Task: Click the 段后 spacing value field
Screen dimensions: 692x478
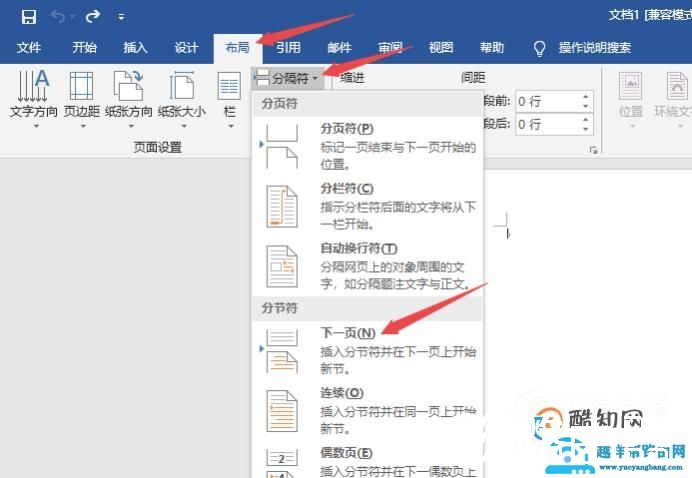Action: [549, 124]
